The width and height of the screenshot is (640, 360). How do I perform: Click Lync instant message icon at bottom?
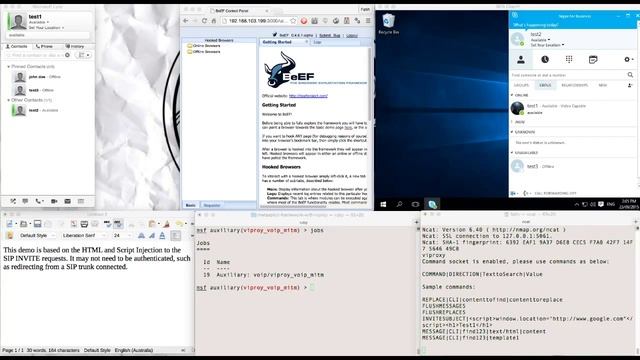(x=25, y=201)
